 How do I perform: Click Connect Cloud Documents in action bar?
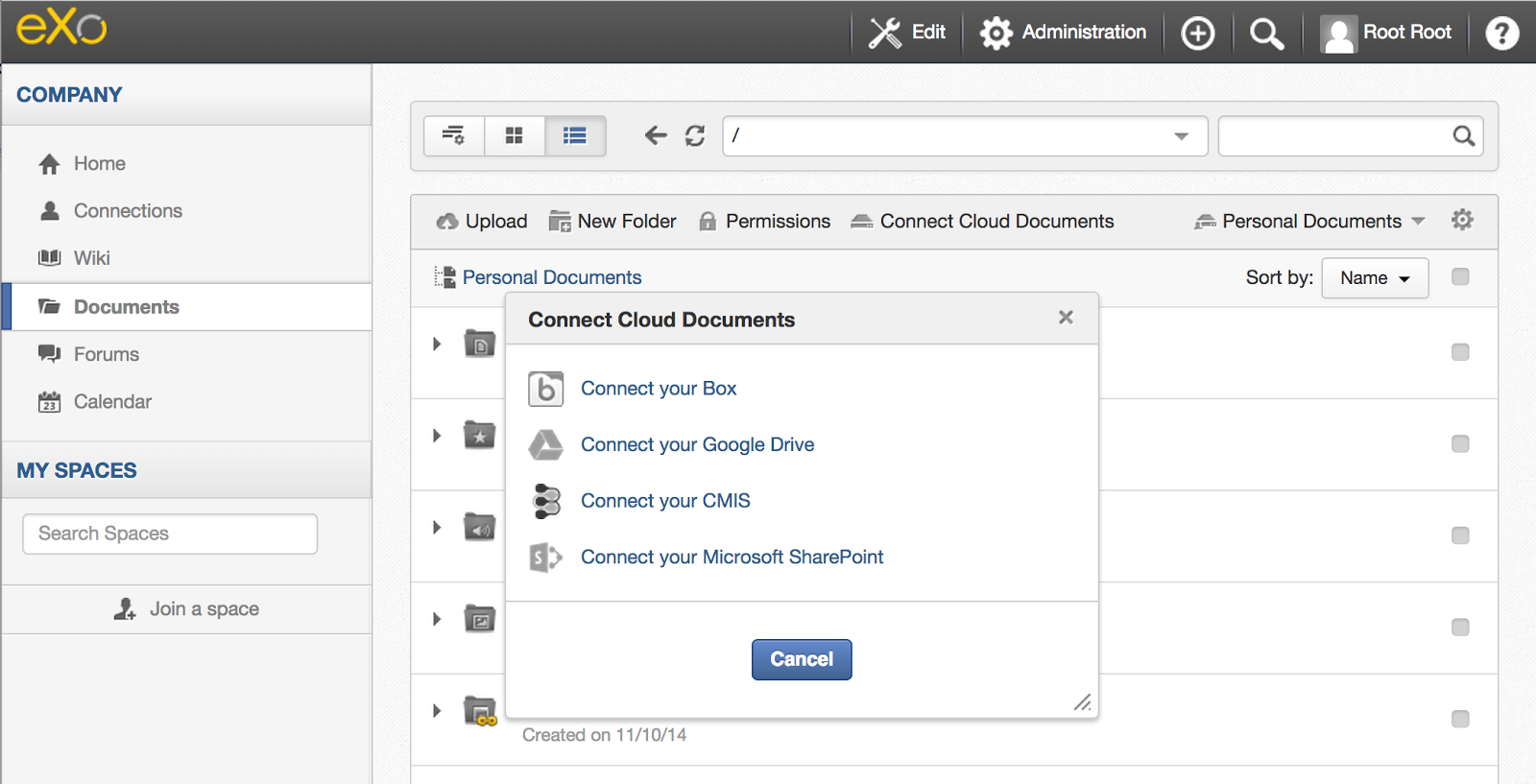coord(982,222)
